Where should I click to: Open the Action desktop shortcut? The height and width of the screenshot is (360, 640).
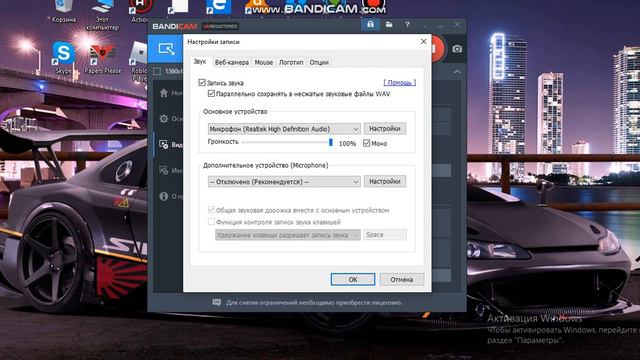pyautogui.click(x=140, y=11)
